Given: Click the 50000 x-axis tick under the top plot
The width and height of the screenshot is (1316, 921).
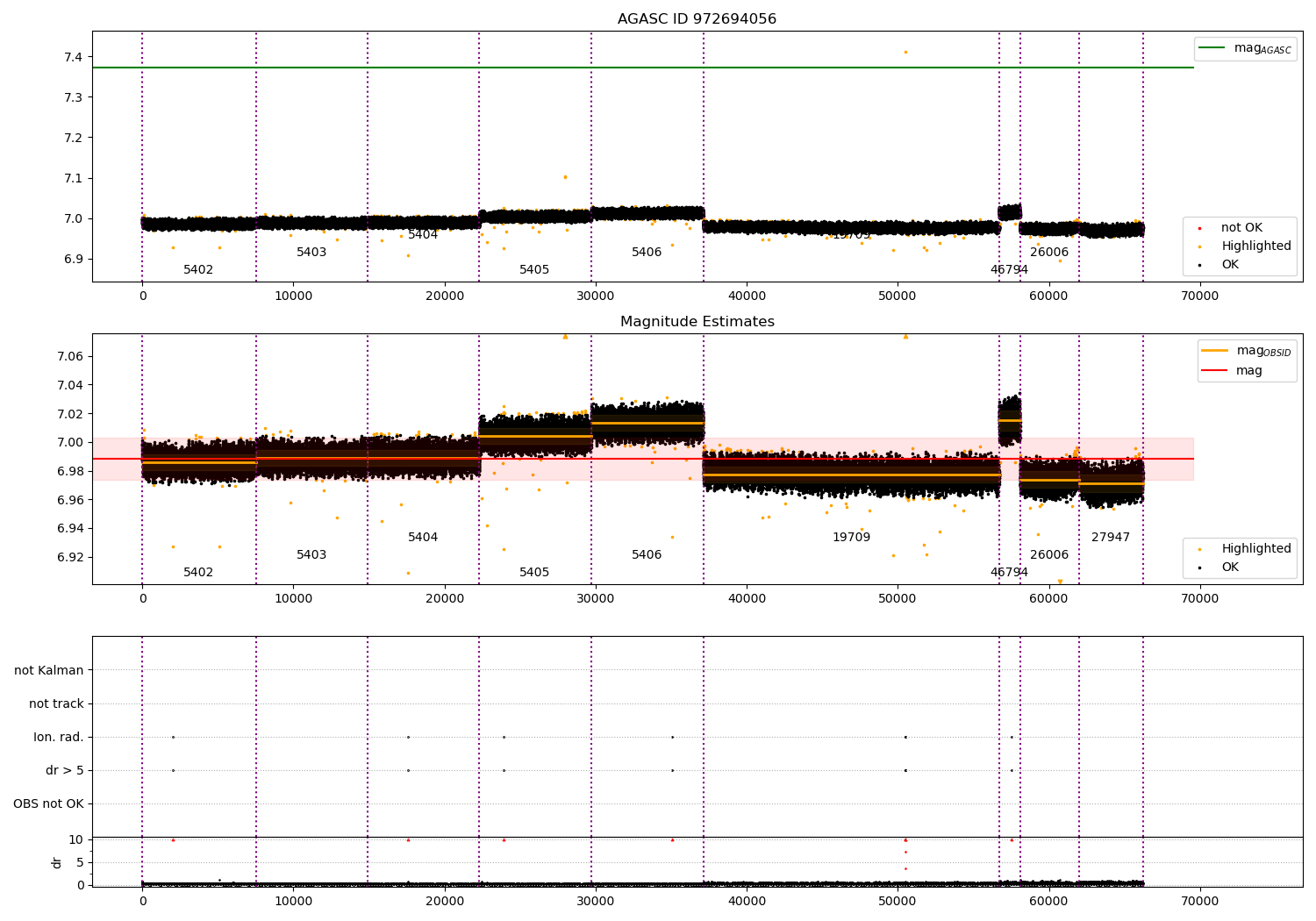Looking at the screenshot, I should (x=898, y=296).
